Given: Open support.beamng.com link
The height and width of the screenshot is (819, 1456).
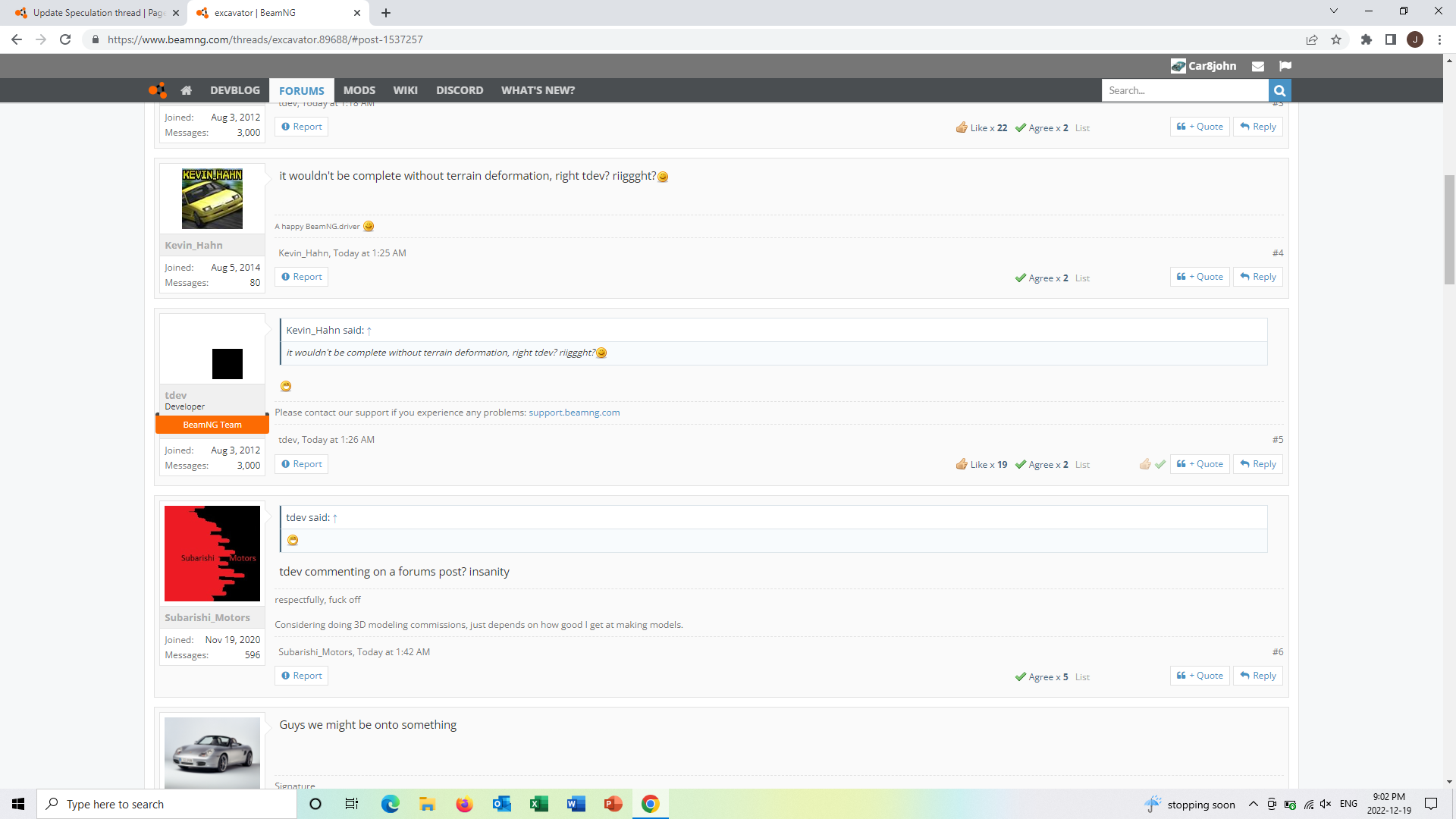Looking at the screenshot, I should click(x=574, y=413).
